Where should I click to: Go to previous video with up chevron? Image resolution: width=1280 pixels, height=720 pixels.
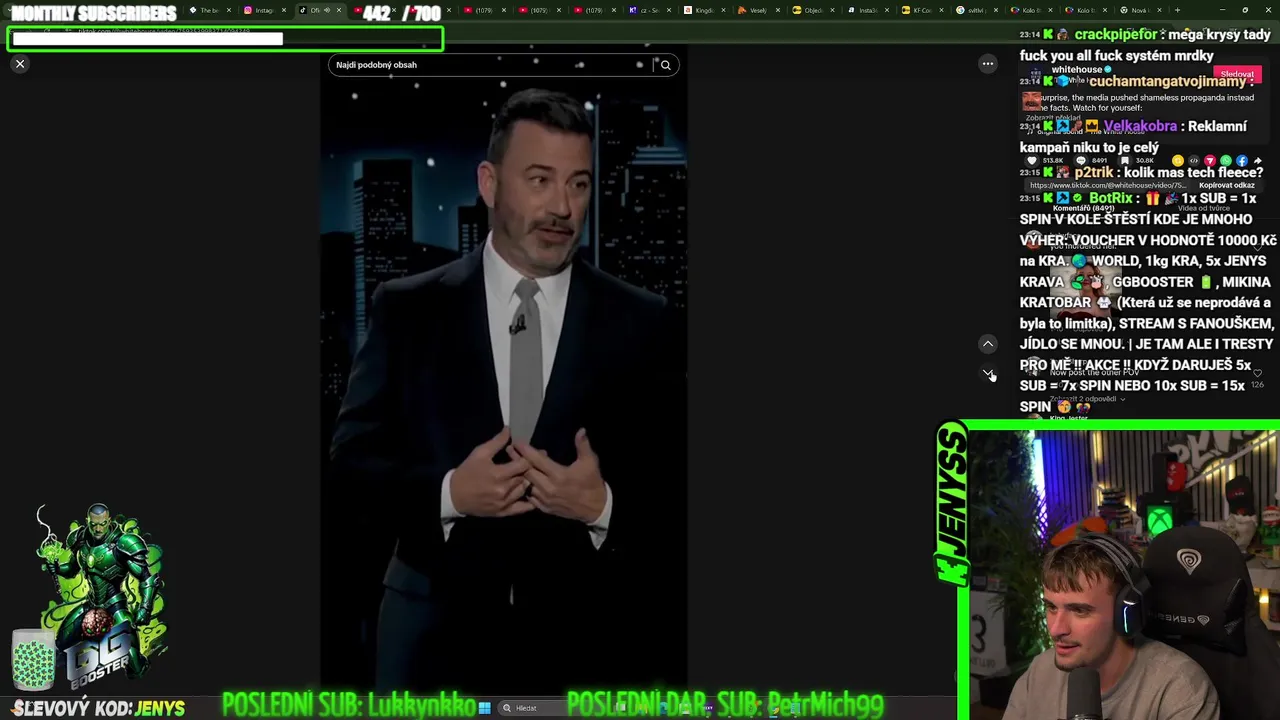pyautogui.click(x=988, y=344)
